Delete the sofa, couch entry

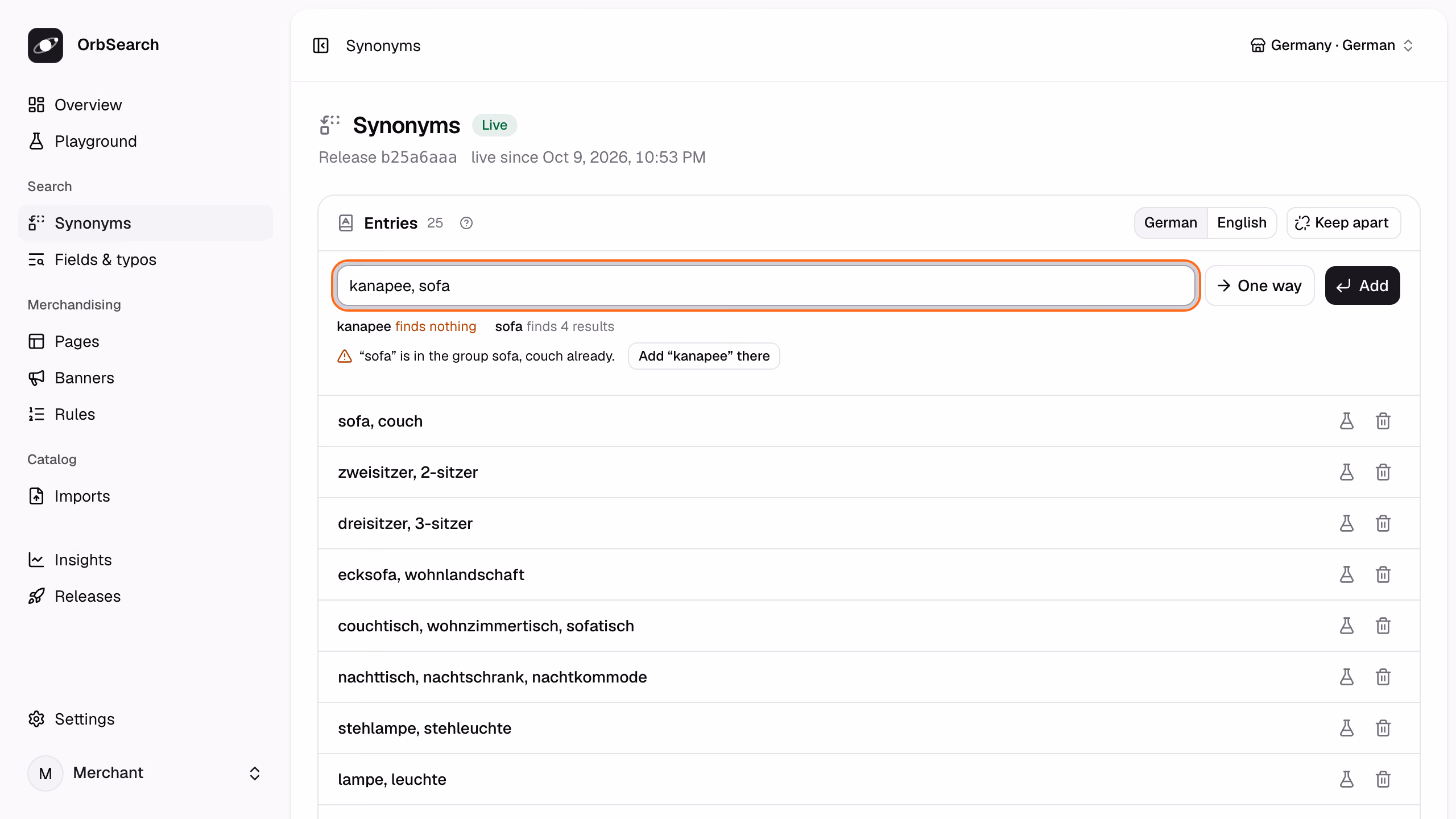[x=1383, y=421]
